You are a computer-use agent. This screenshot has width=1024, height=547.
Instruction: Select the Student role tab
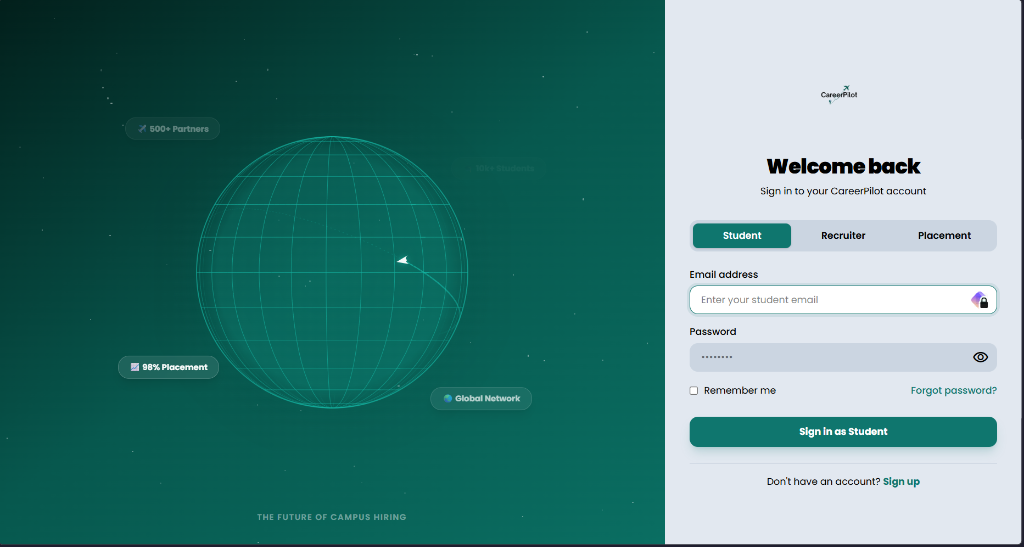[742, 236]
